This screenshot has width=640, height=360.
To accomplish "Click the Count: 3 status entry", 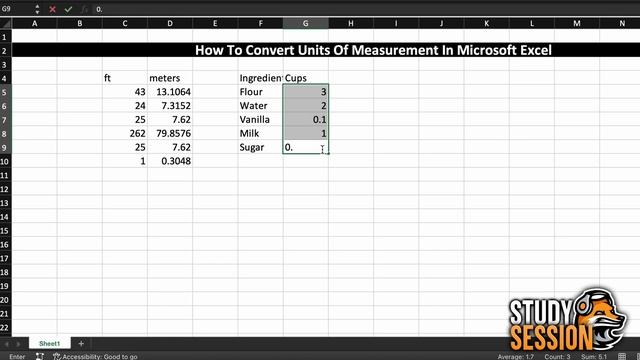I will pos(557,357).
